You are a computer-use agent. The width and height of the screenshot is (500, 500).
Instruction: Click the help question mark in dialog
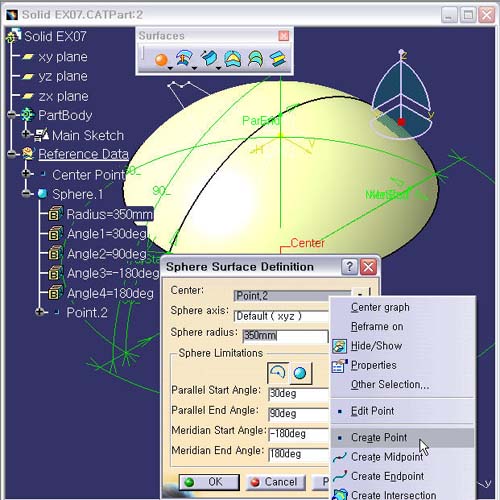pos(349,267)
